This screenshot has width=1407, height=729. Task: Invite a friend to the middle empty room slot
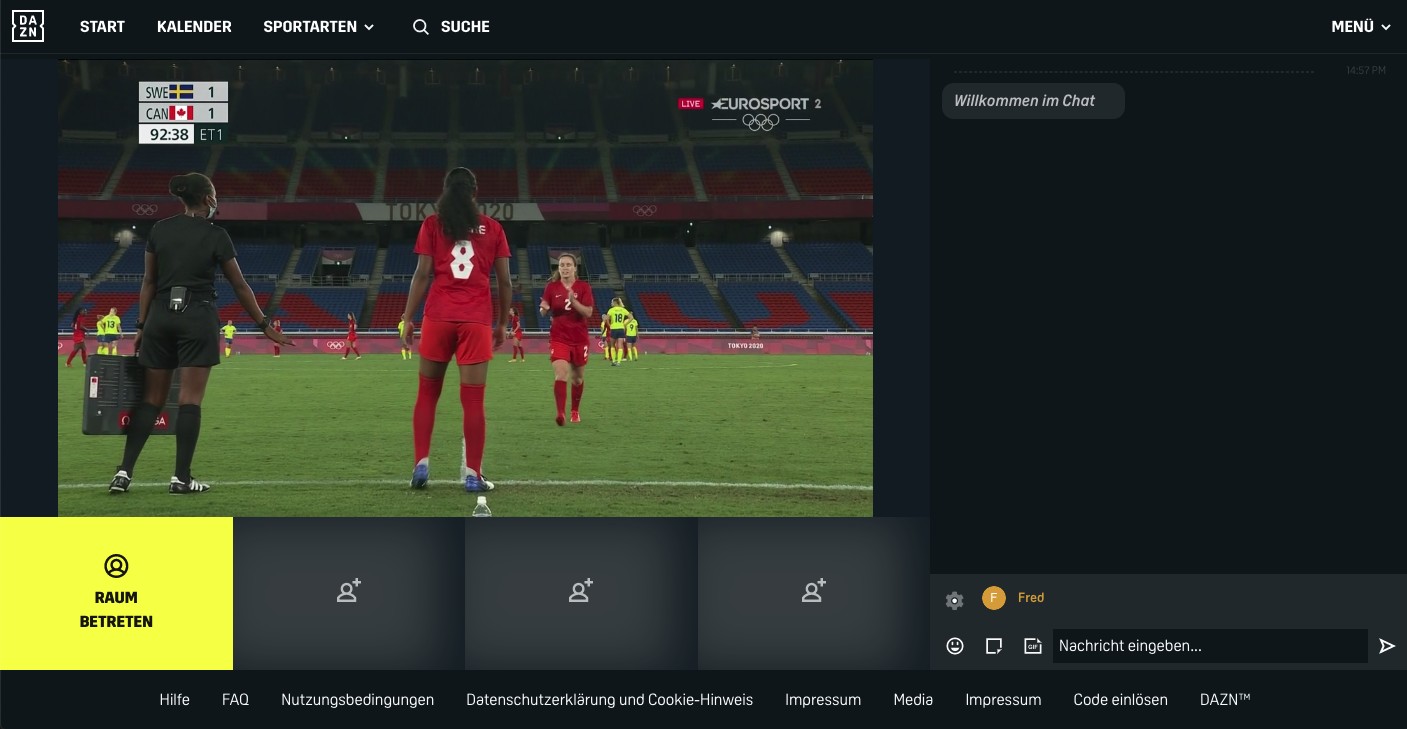click(581, 592)
